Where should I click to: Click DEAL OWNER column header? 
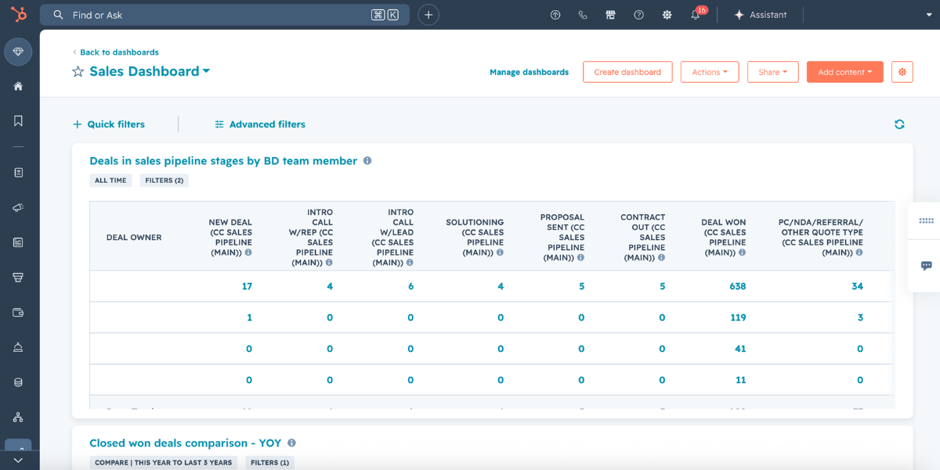point(134,237)
